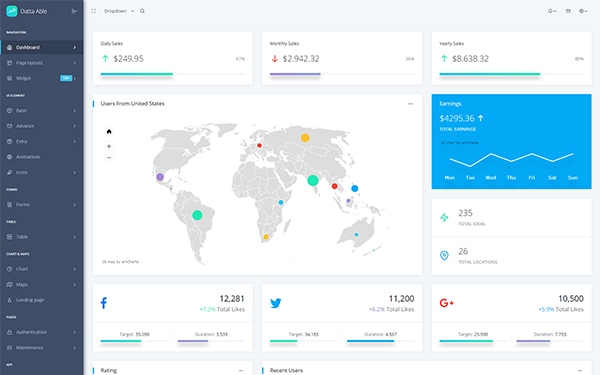The width and height of the screenshot is (600, 375).
Task: Expand the Advance submenu chevron
Action: [75, 126]
